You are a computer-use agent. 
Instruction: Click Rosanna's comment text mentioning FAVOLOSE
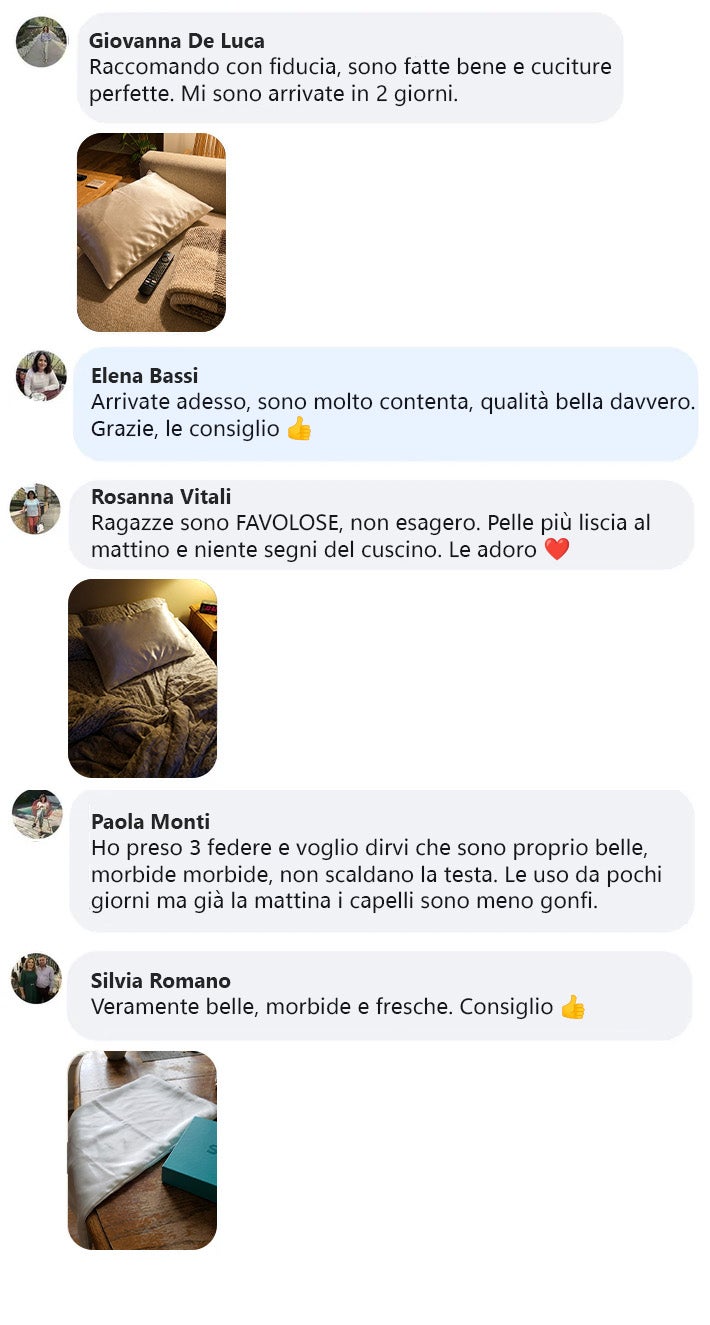[x=371, y=536]
